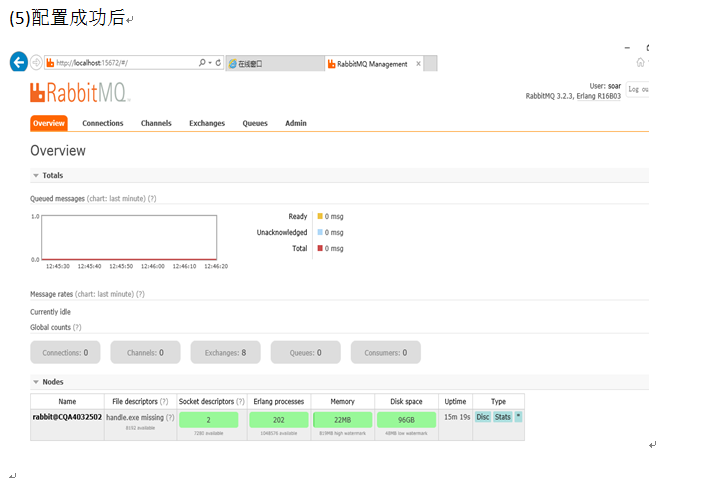Click the yellow Ready color swatch
The image size is (724, 478).
(x=320, y=216)
